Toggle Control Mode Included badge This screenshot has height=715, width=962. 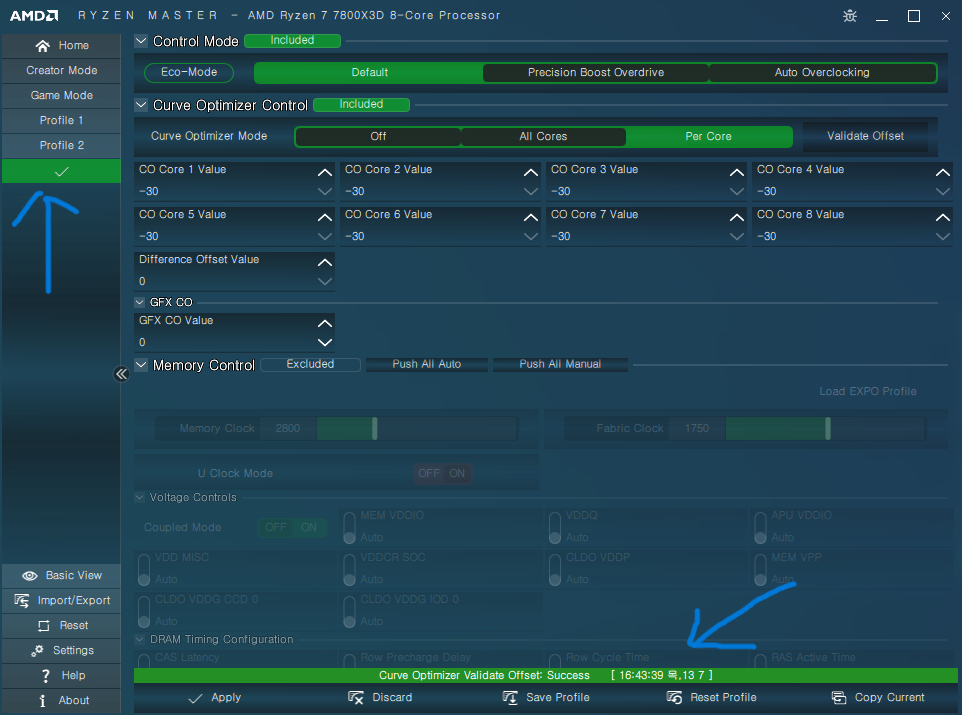(292, 41)
